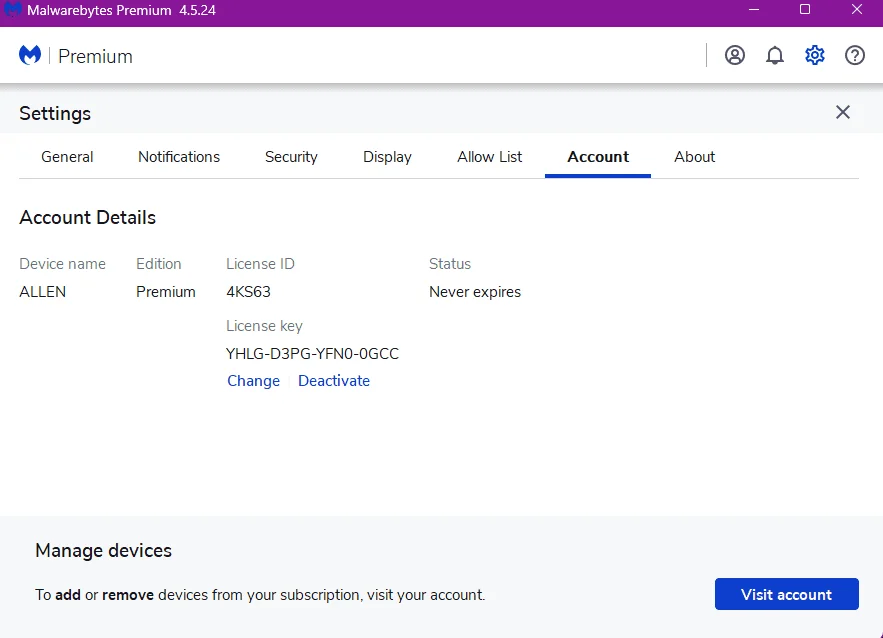Viewport: 883px width, 638px height.
Task: Minimize the Malwarebytes window
Action: click(753, 10)
